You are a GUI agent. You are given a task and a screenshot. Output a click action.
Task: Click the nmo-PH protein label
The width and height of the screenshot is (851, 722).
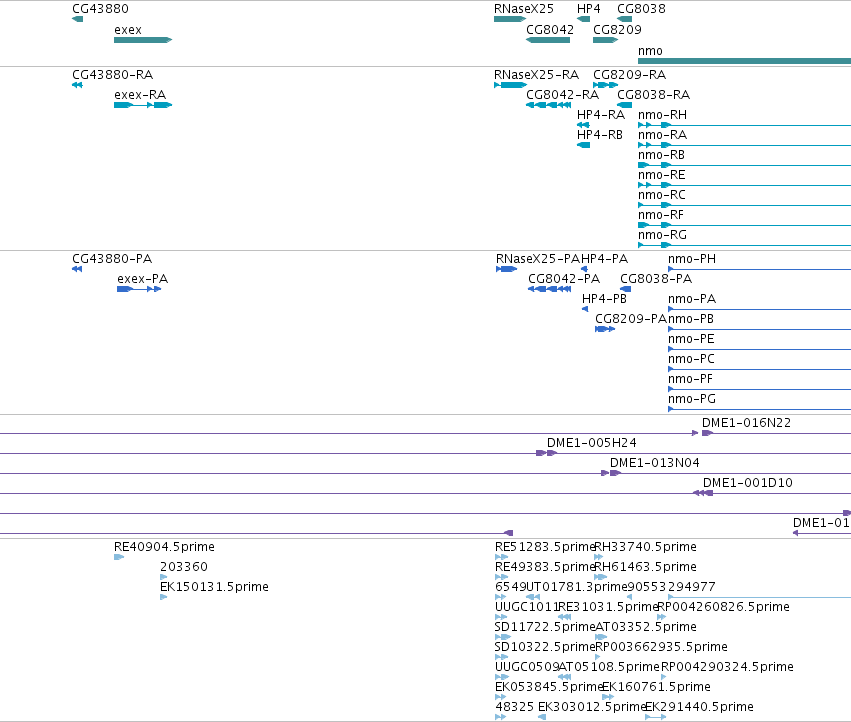(x=691, y=259)
